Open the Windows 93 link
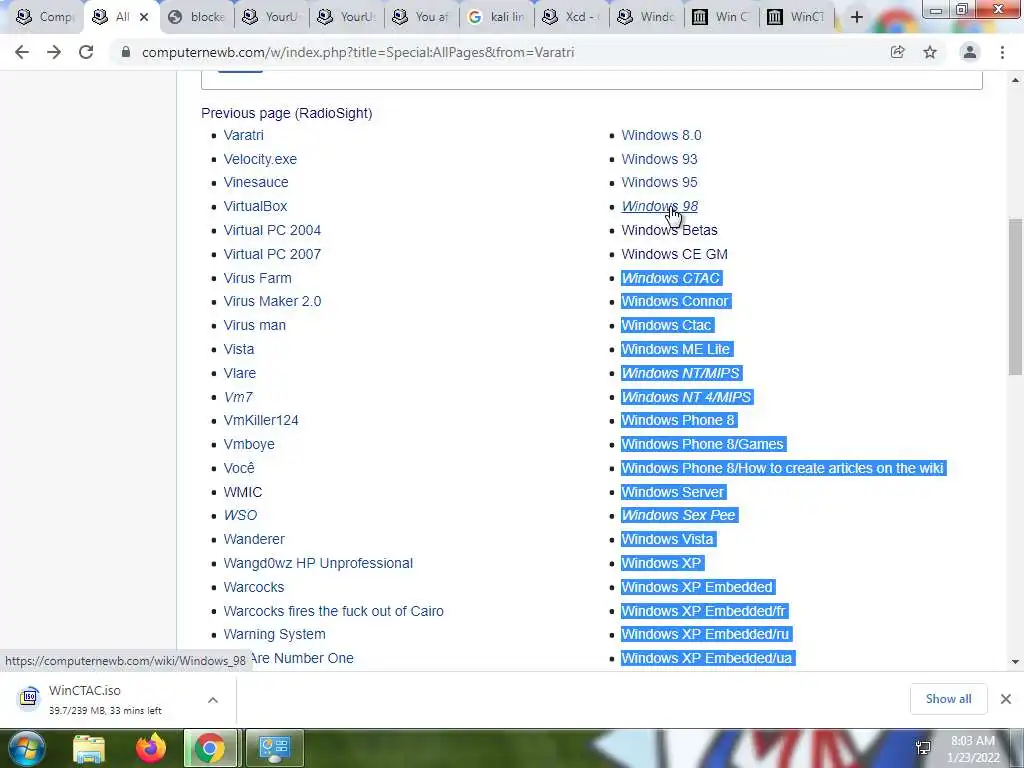 (x=659, y=159)
